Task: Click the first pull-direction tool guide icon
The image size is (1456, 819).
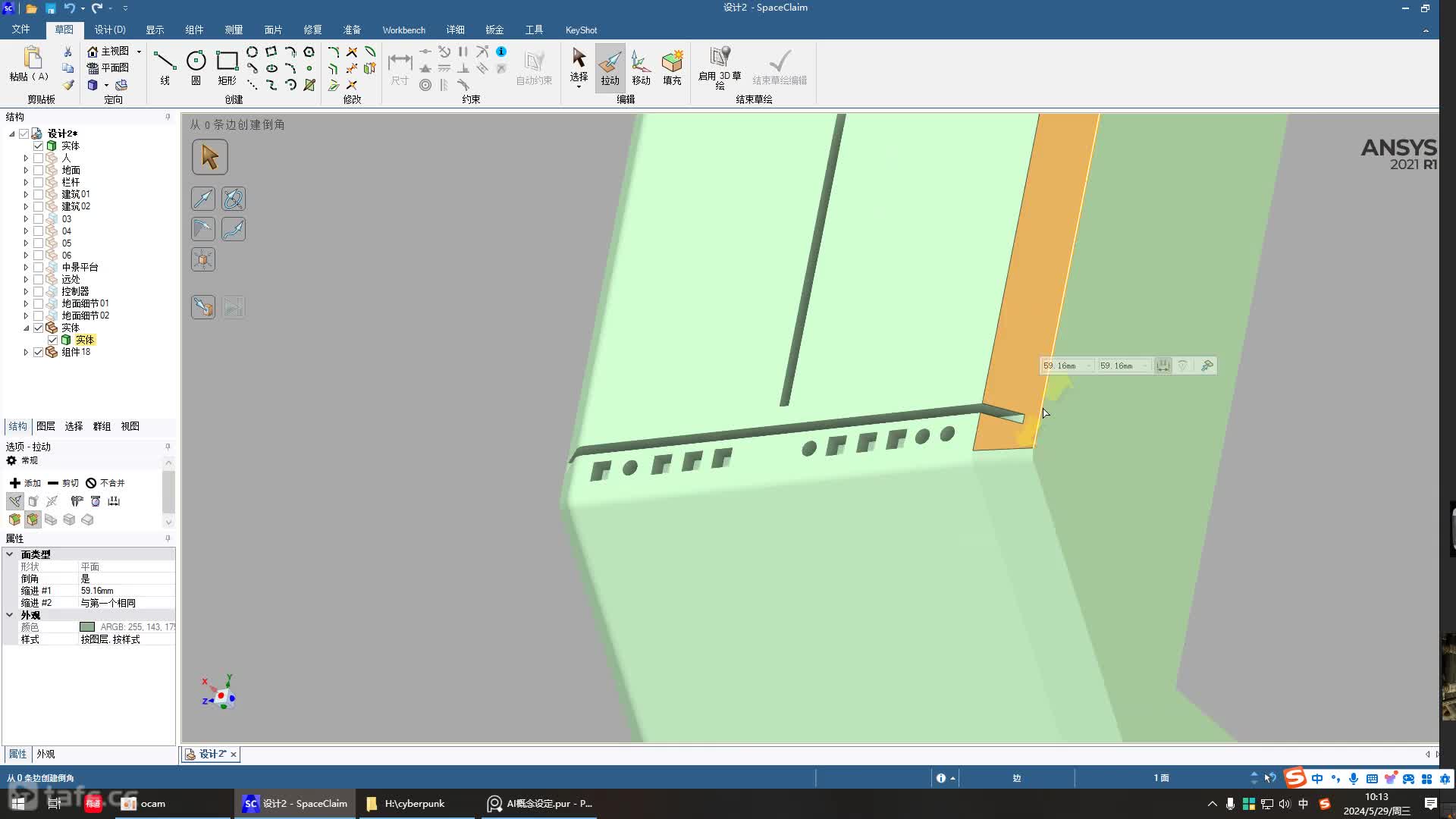Action: [x=203, y=199]
